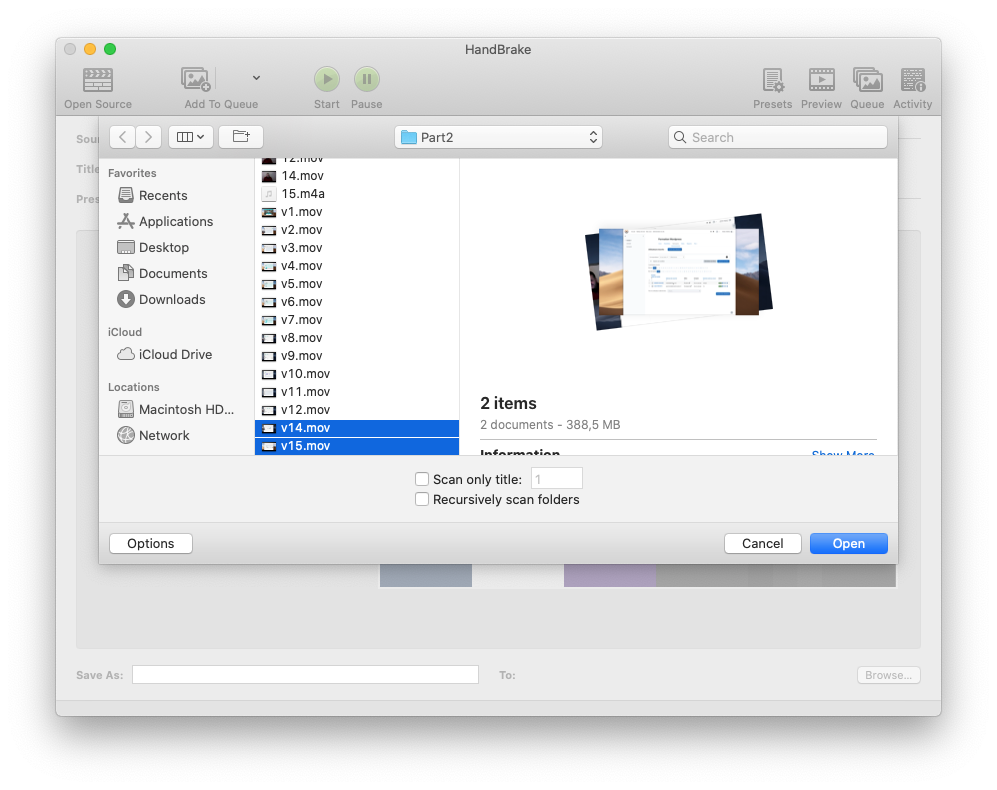
Task: Select Macintosh HD in Locations
Action: (x=176, y=410)
